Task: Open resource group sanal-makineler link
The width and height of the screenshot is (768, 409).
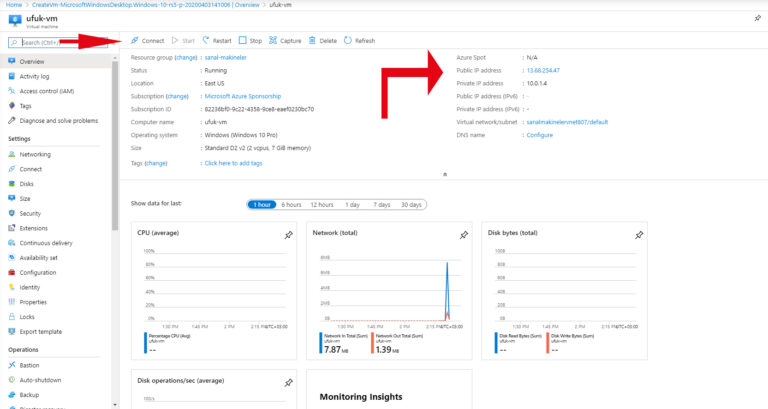Action: (x=225, y=57)
